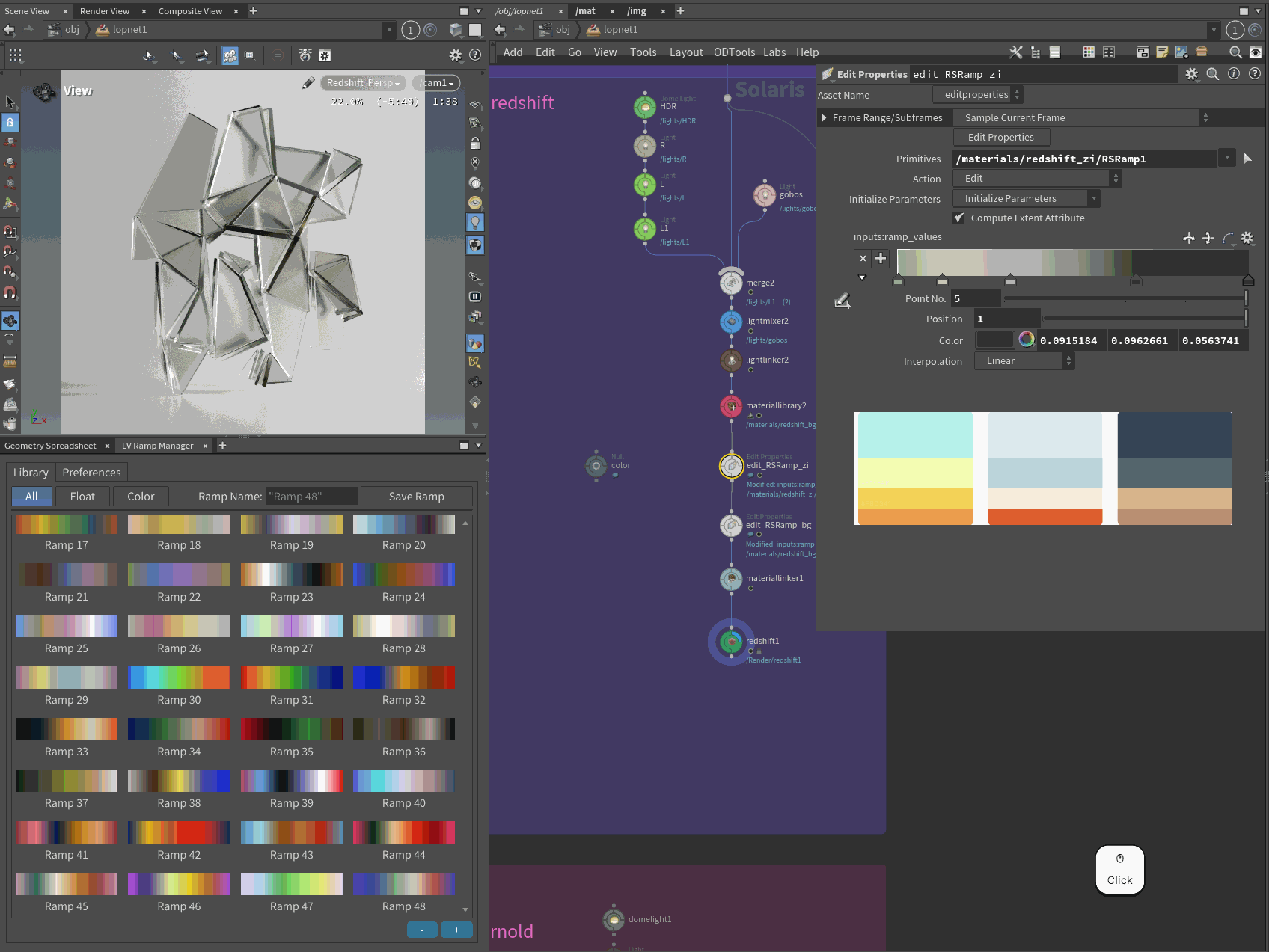This screenshot has height=952, width=1269.
Task: Click the add background image icon
Action: pos(1181,52)
